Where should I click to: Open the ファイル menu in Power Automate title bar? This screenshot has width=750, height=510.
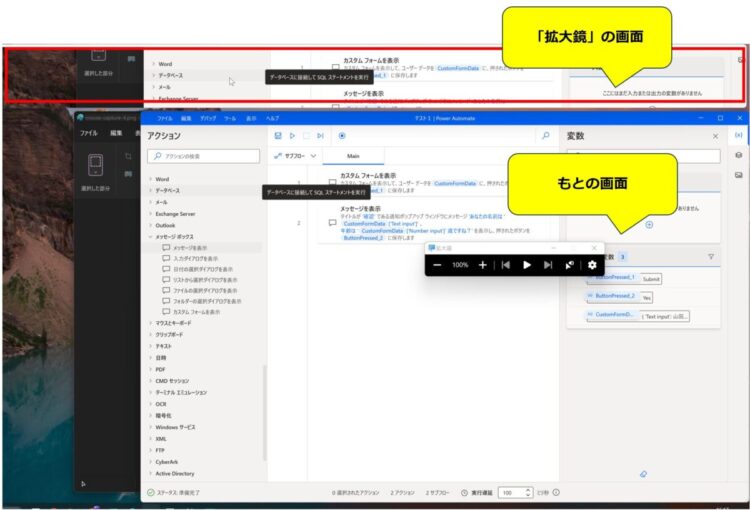click(164, 119)
